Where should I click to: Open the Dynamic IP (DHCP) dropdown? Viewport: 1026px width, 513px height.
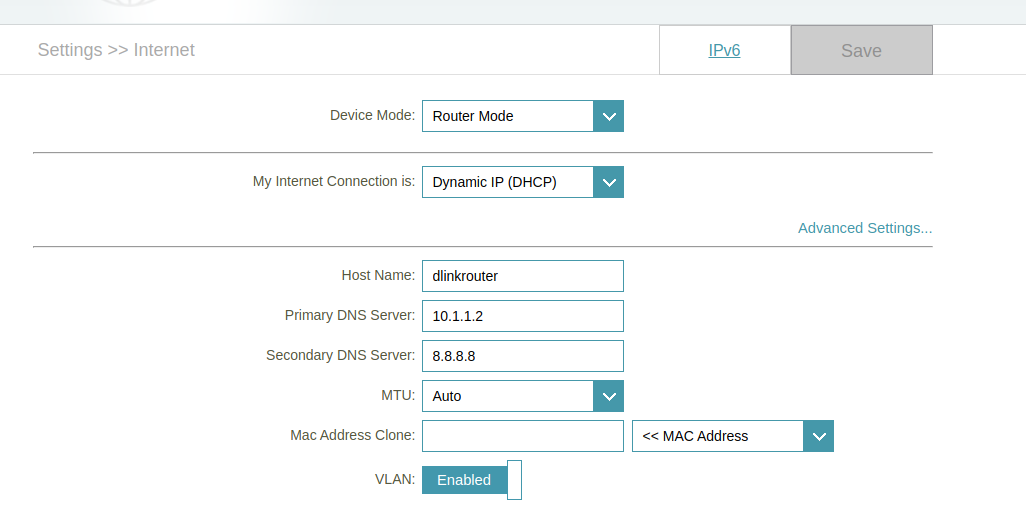tap(523, 182)
